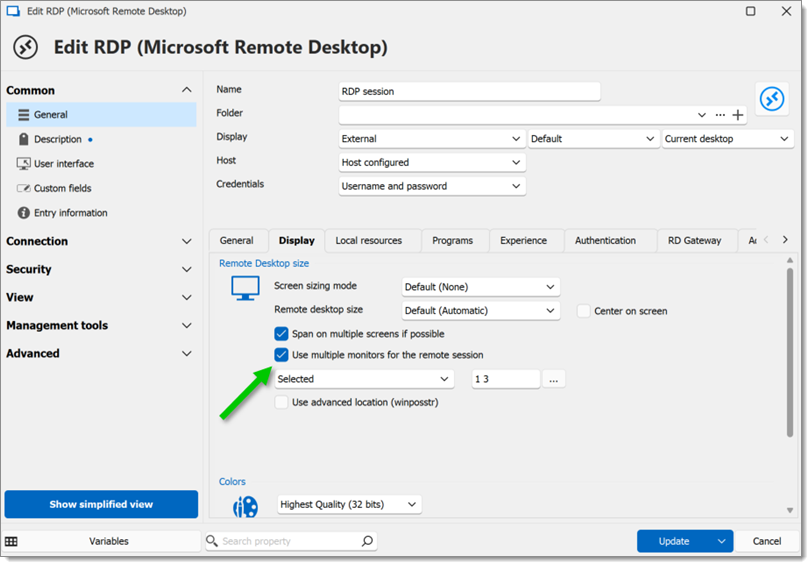Screen dimensions: 812x567
Task: Select General in the Common sidebar
Action: point(102,114)
